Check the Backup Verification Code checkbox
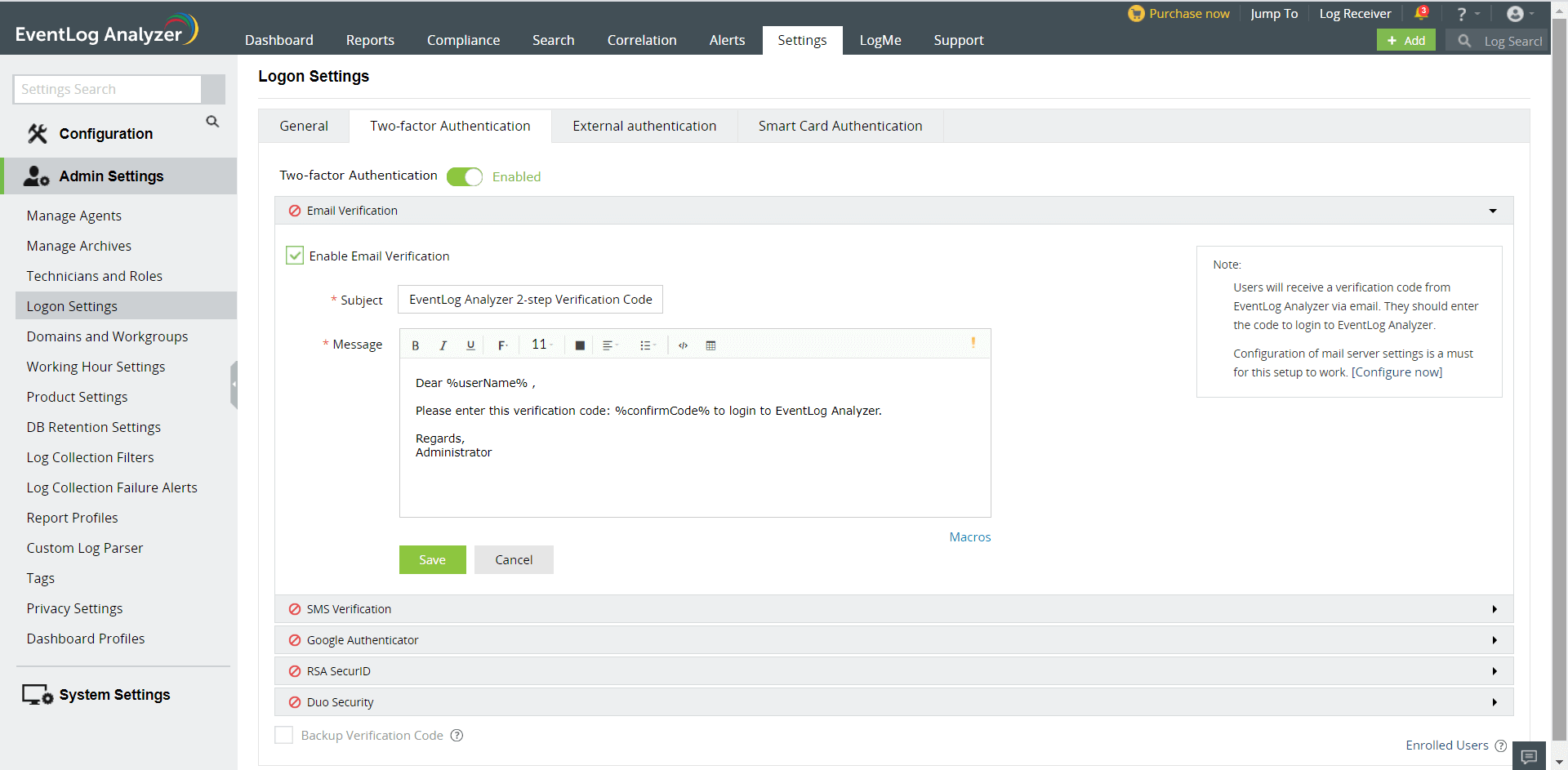1568x770 pixels. coord(284,735)
